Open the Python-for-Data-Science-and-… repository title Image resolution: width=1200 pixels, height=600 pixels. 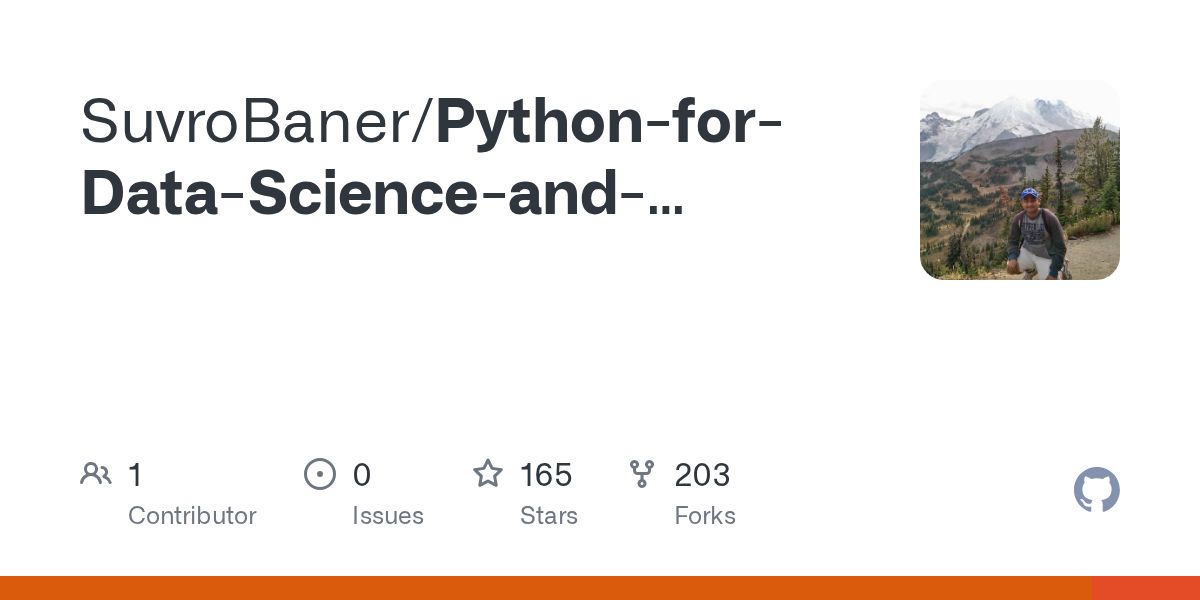(x=609, y=122)
